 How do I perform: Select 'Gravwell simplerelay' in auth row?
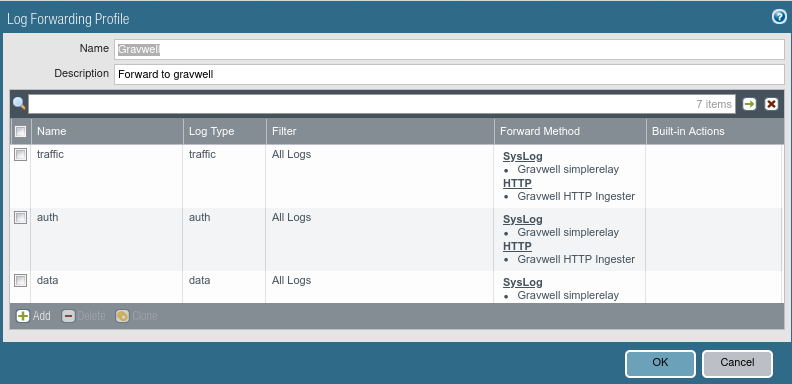568,232
